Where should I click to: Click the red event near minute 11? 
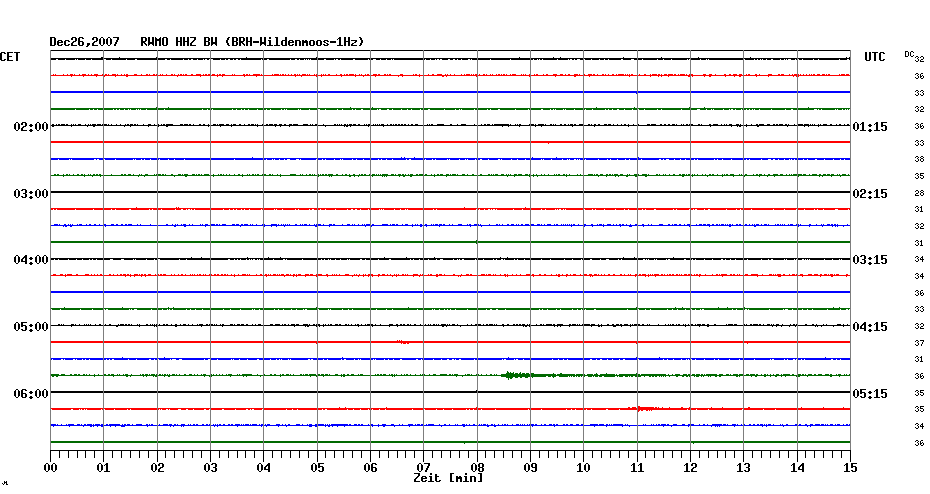[645, 409]
